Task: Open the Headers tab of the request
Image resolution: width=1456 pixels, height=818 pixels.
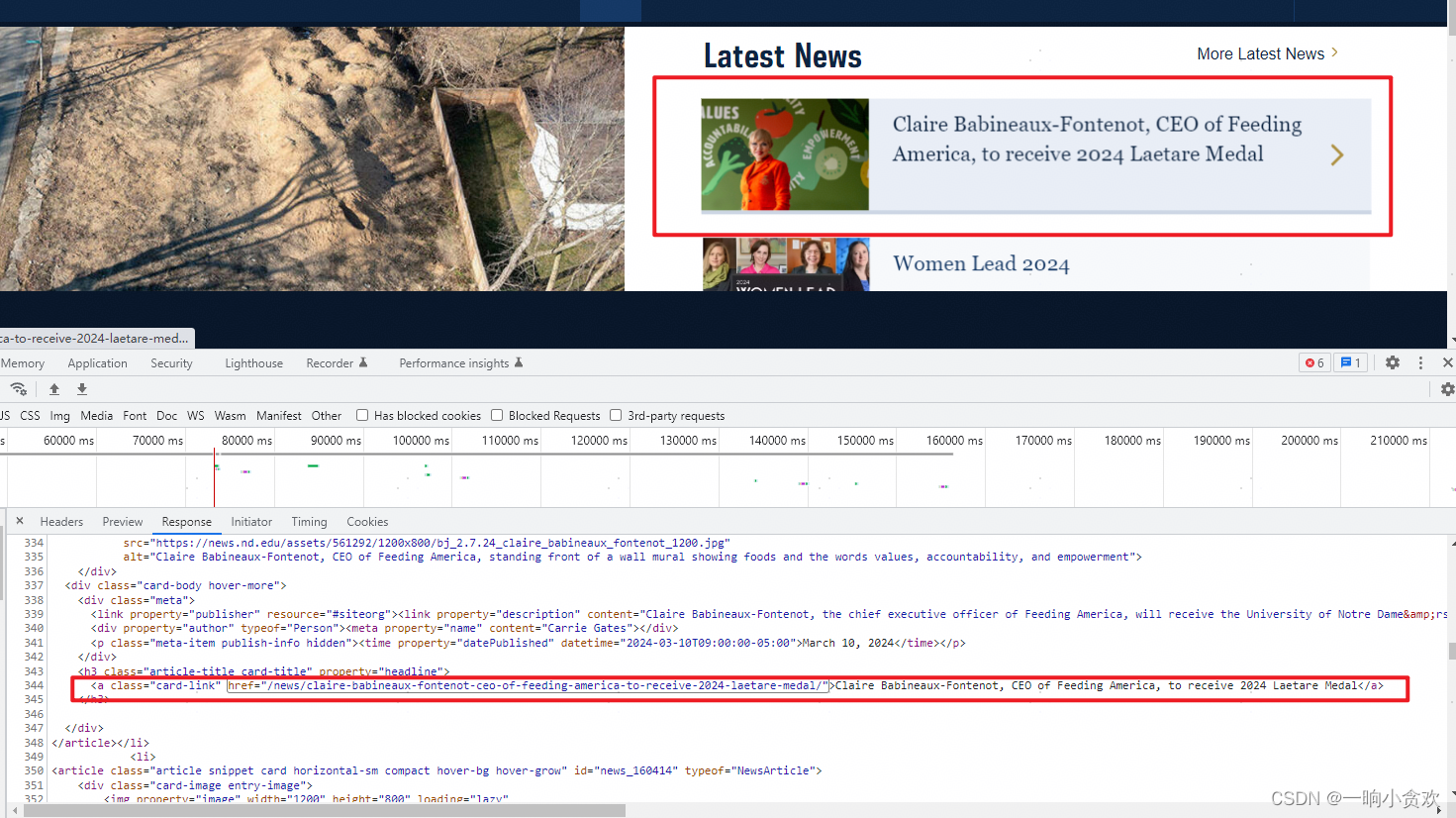Action: coord(61,522)
